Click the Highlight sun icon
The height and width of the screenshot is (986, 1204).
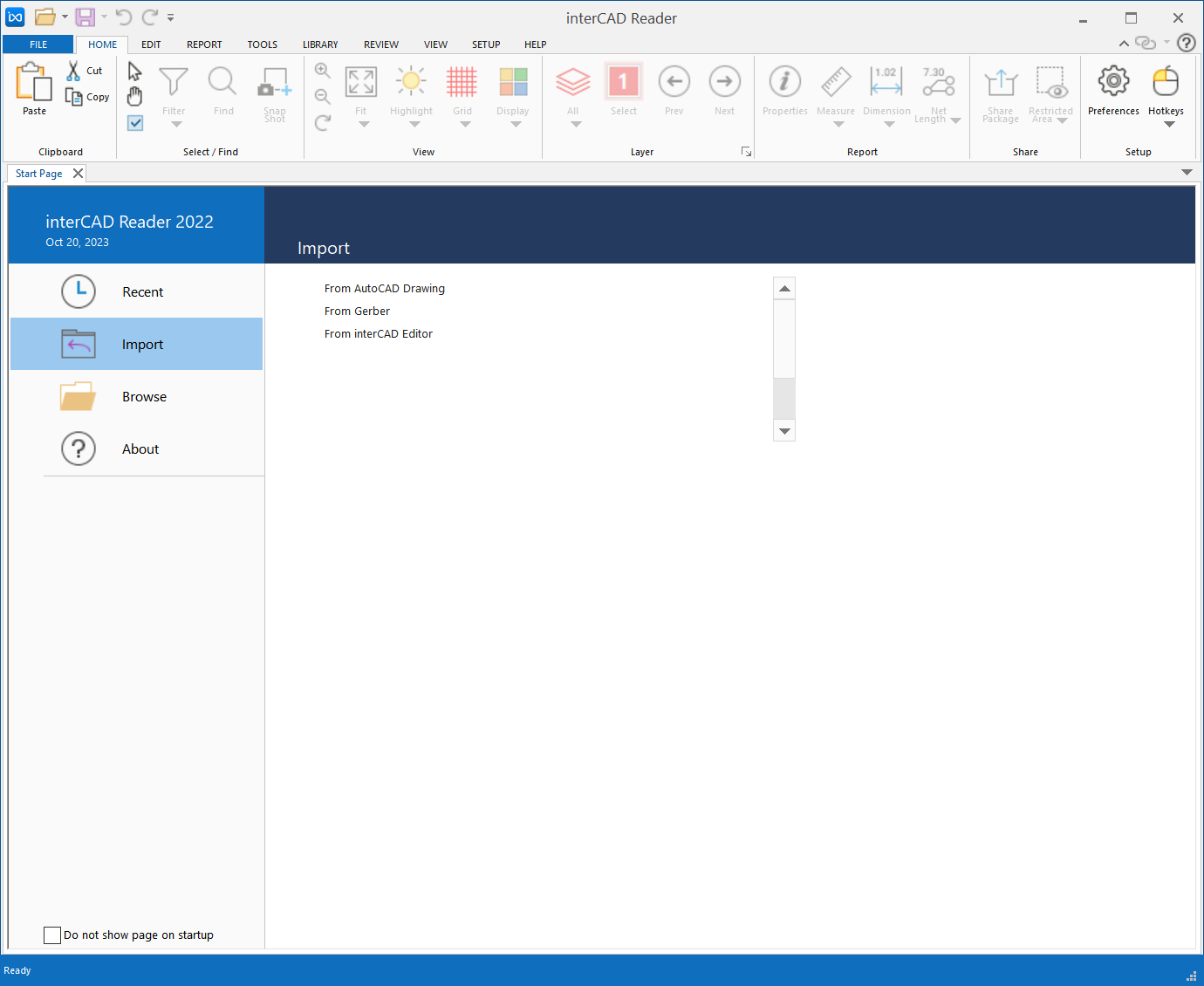point(411,82)
